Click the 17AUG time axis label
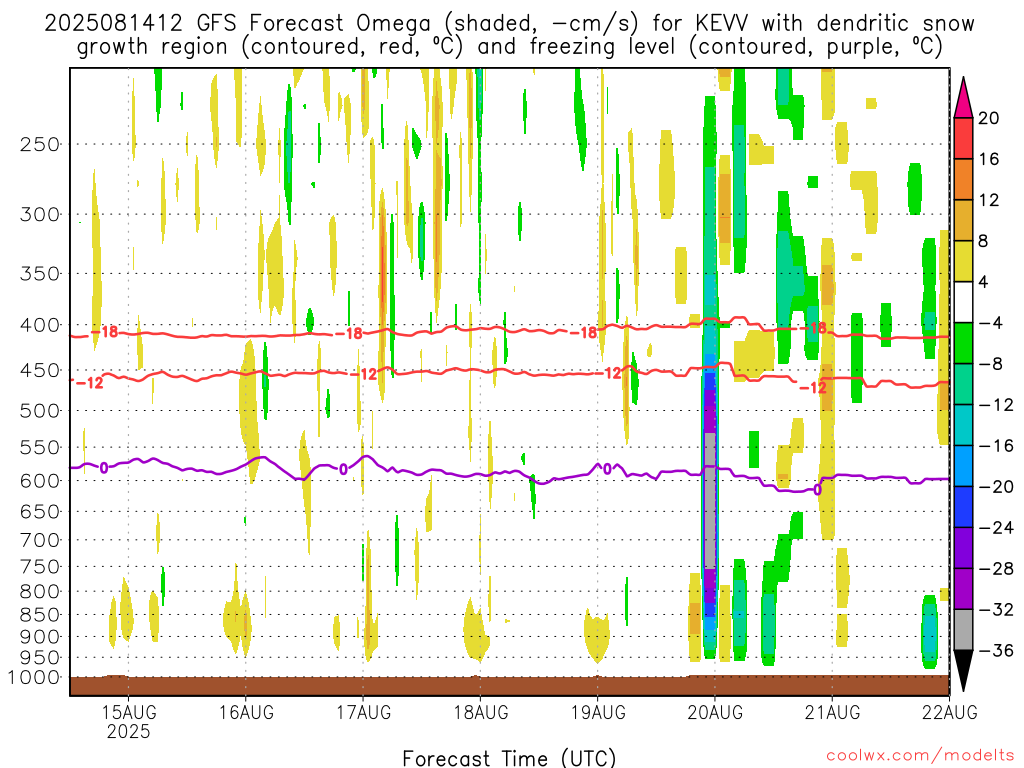The width and height of the screenshot is (1024, 768). click(x=364, y=712)
